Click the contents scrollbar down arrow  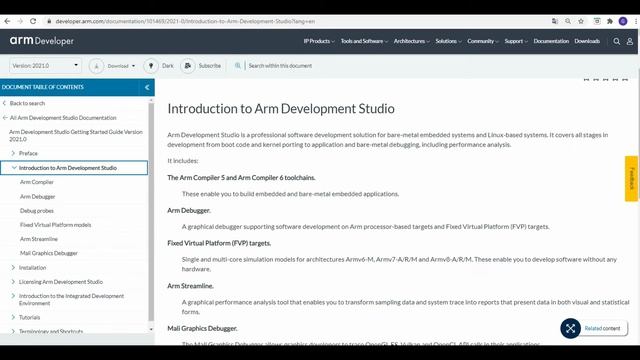[x=151, y=329]
